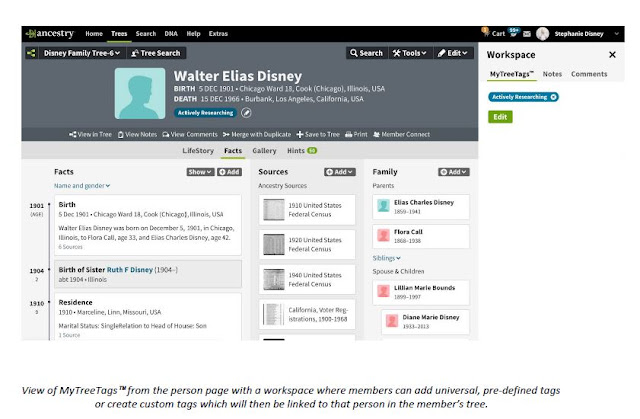
Task: Select the MyTreeTags tab in Workspace
Action: click(x=512, y=74)
